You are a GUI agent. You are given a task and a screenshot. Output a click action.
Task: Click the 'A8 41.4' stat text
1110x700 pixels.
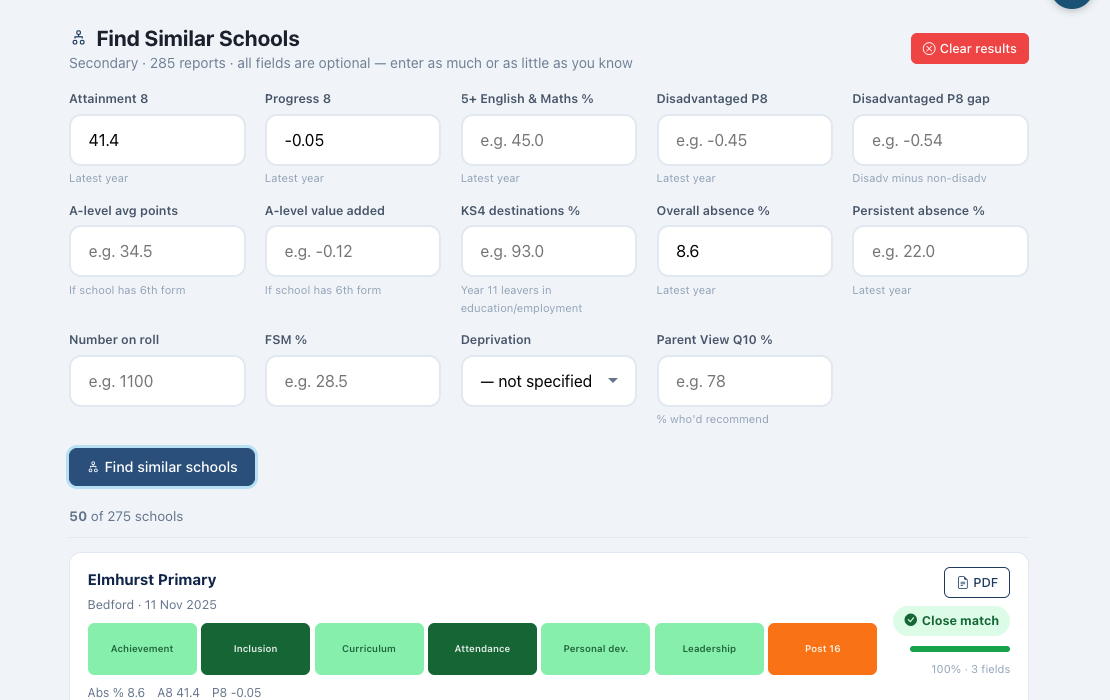[x=178, y=693]
